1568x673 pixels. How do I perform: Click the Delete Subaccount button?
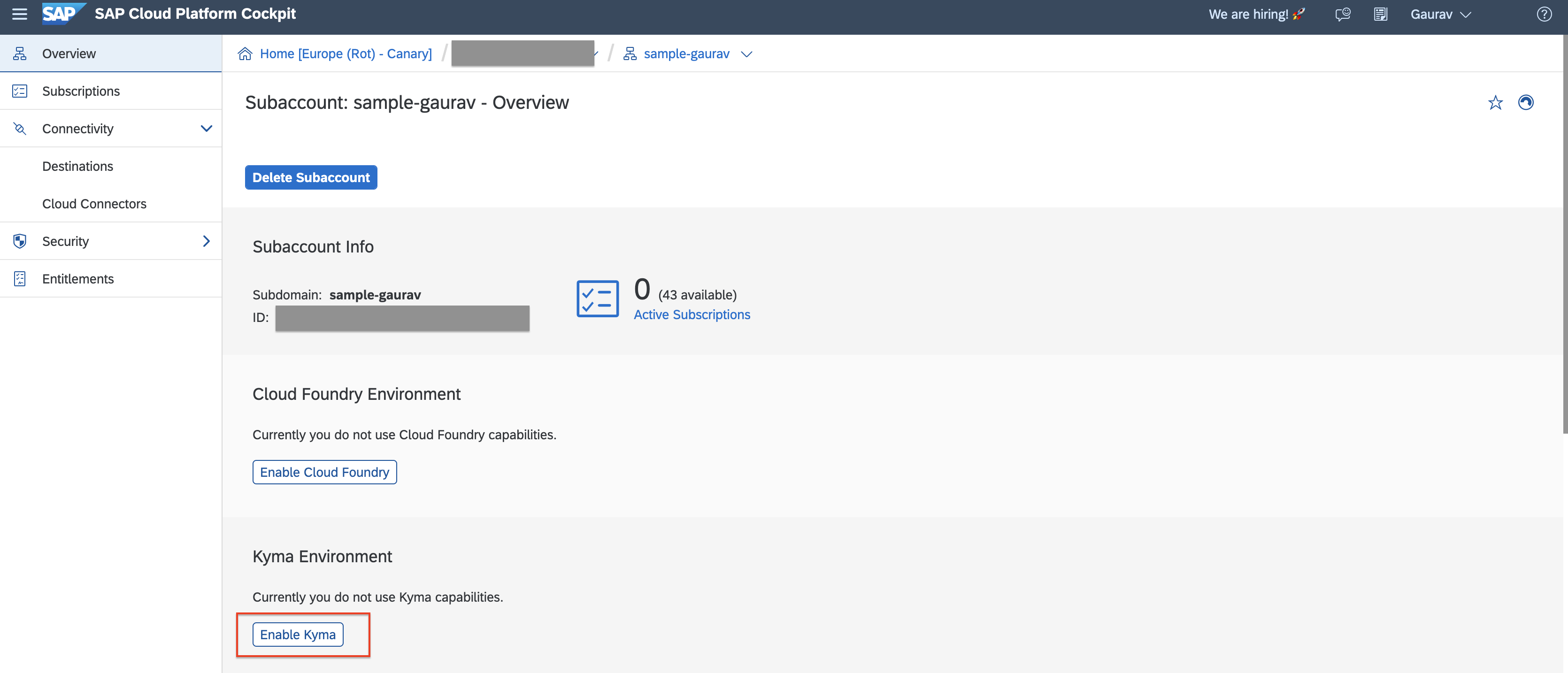(310, 177)
